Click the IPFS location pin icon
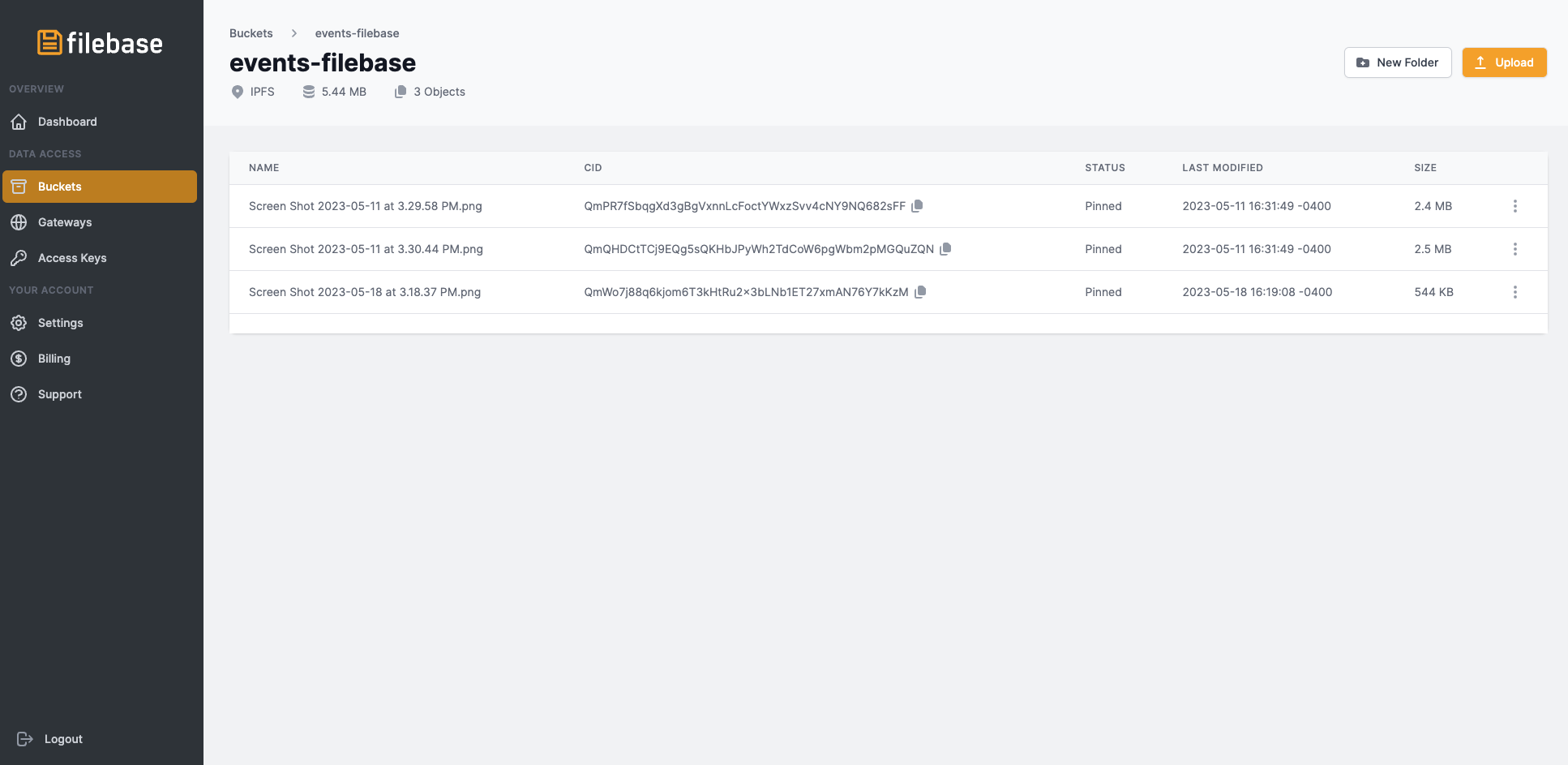1568x765 pixels. pos(238,92)
